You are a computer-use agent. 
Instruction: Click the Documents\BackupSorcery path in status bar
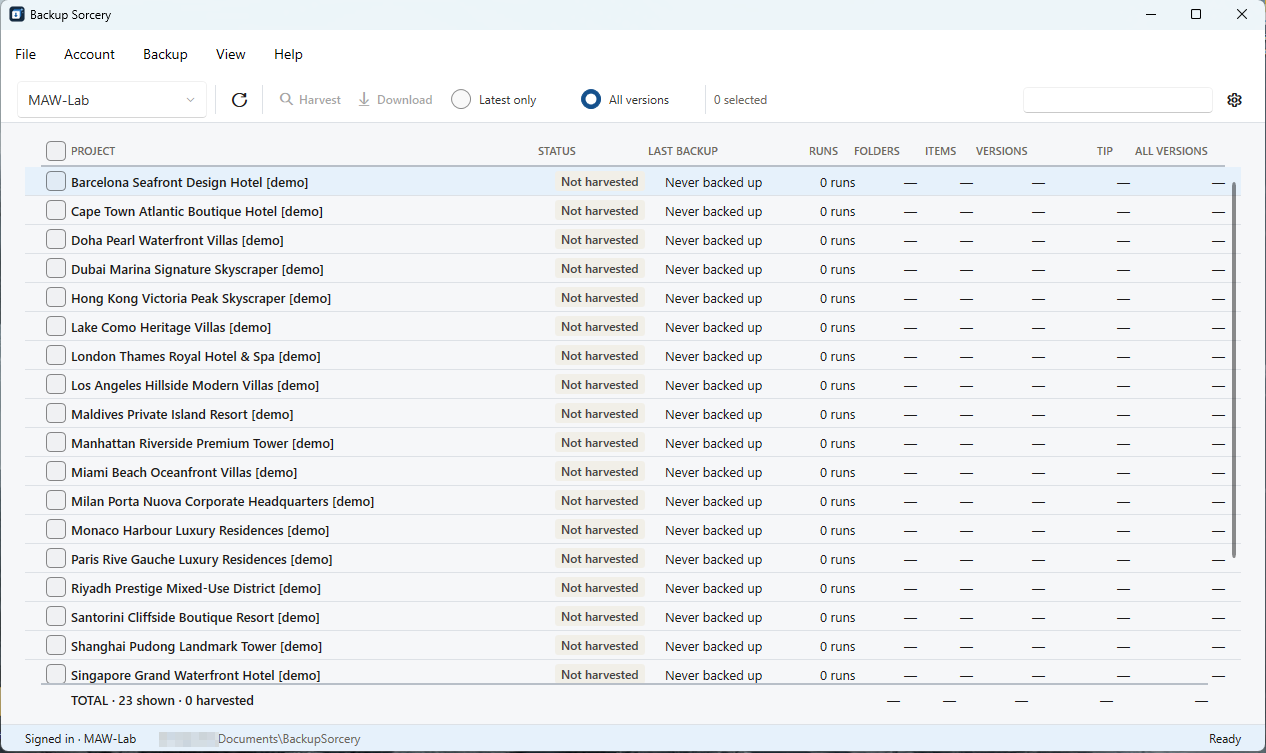(289, 739)
